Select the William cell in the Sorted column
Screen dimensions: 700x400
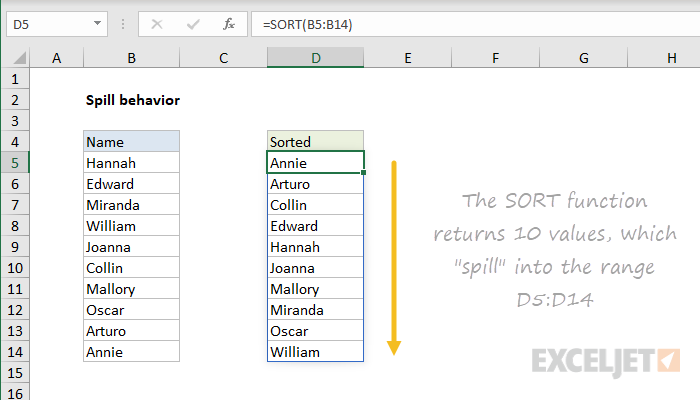(x=316, y=352)
